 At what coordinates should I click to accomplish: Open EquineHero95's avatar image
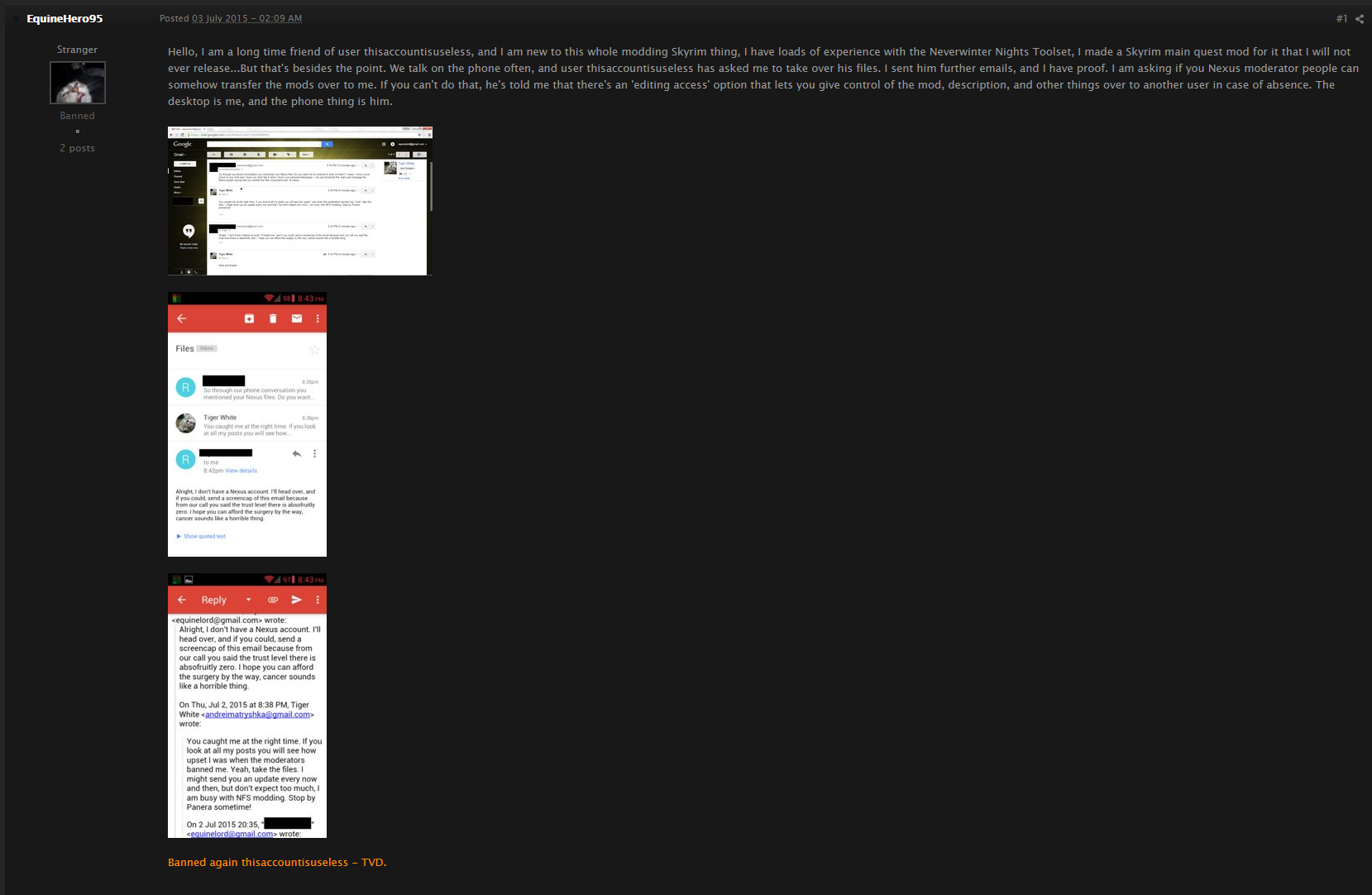click(78, 83)
